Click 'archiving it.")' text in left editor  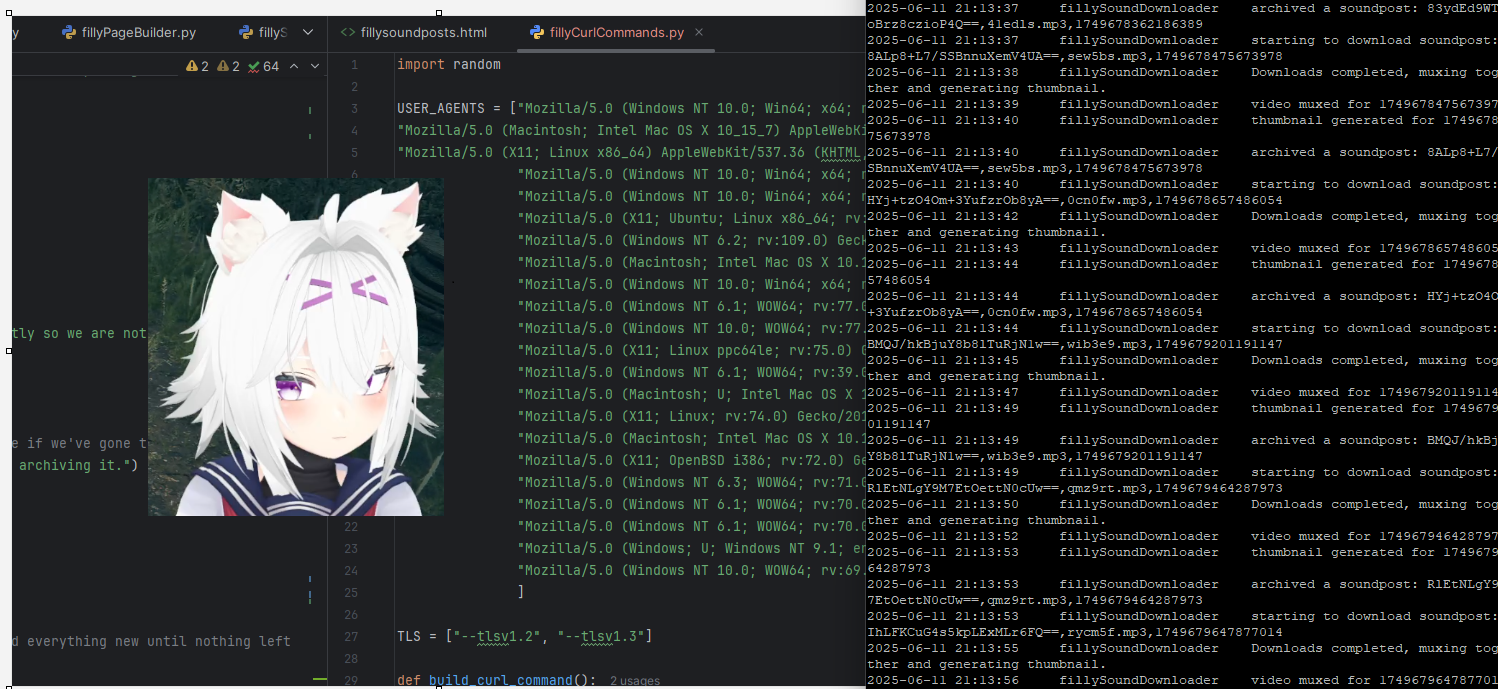tap(78, 465)
